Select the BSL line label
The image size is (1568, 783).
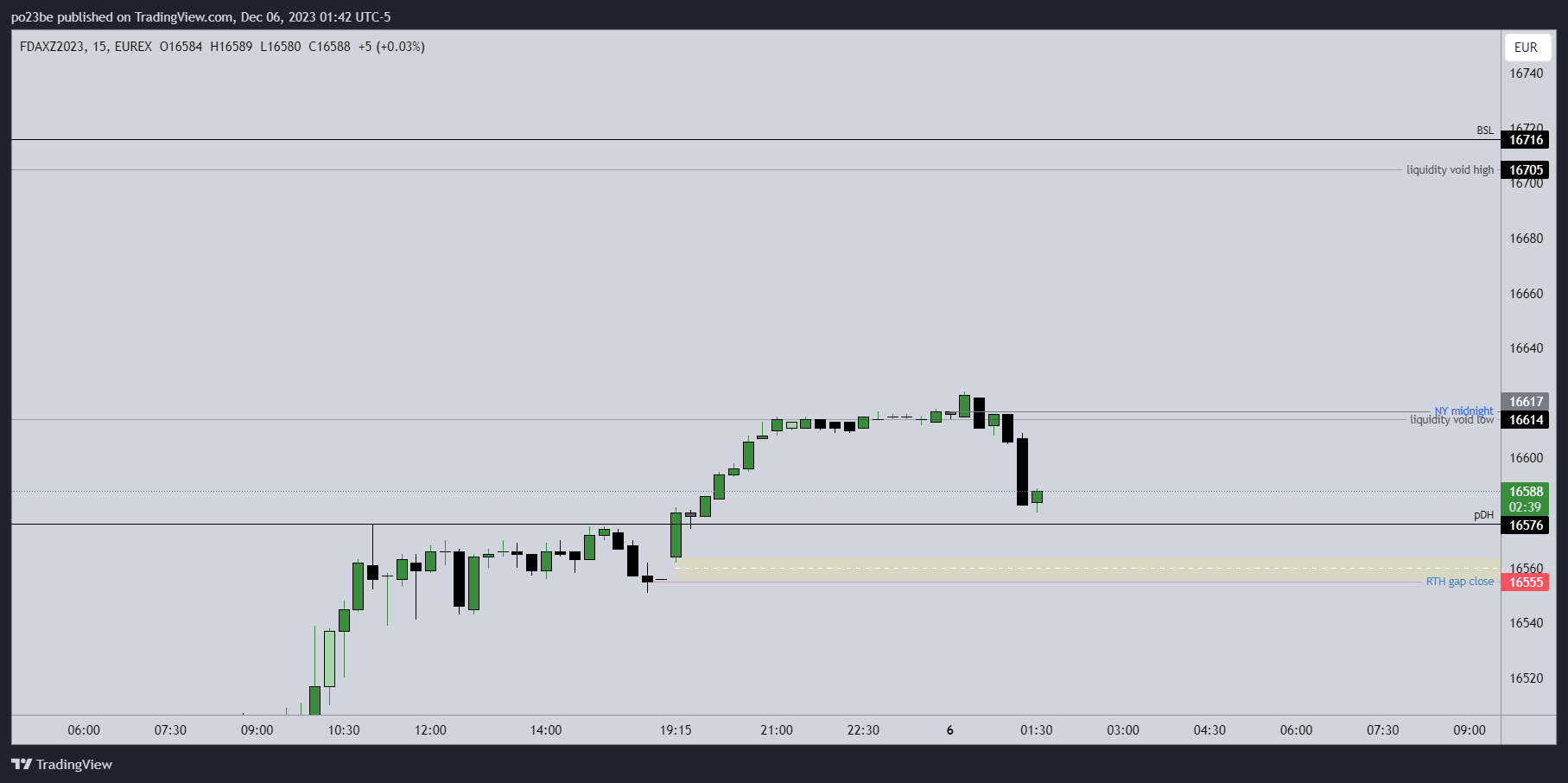[x=1484, y=130]
